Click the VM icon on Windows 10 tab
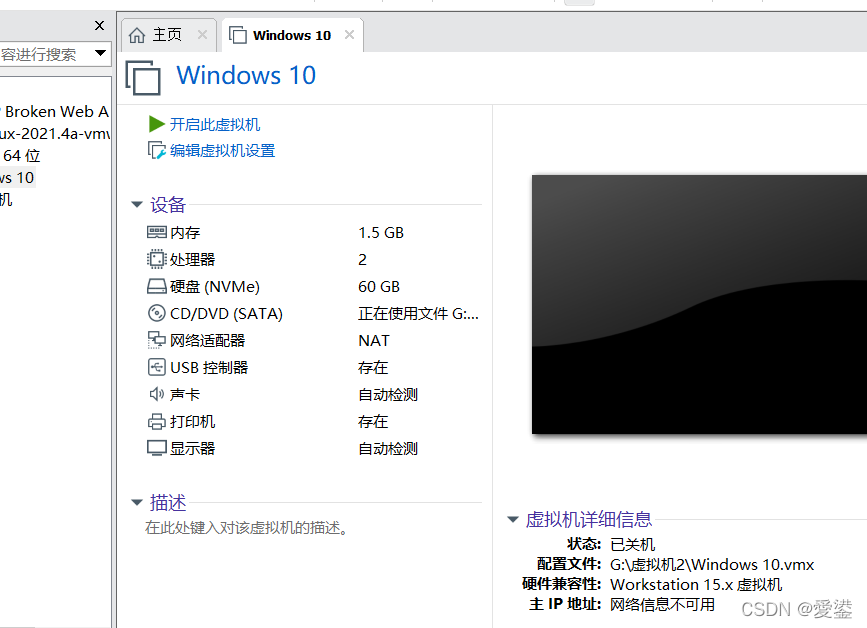867x628 pixels. pos(238,35)
